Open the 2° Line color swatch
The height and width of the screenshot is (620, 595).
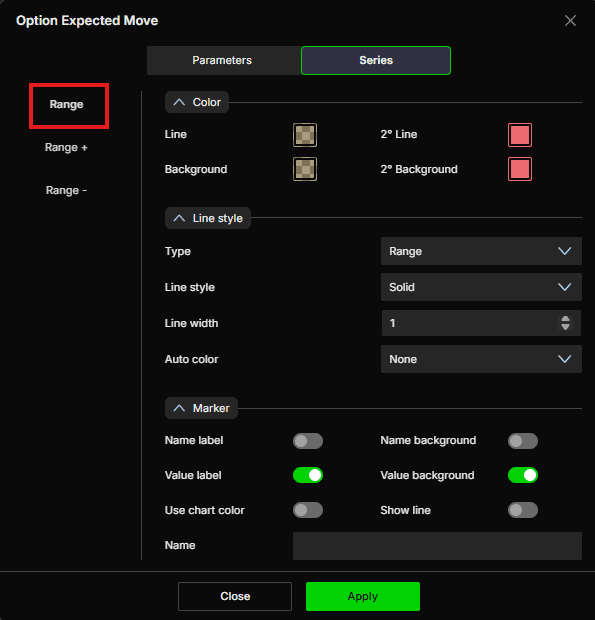tap(520, 135)
